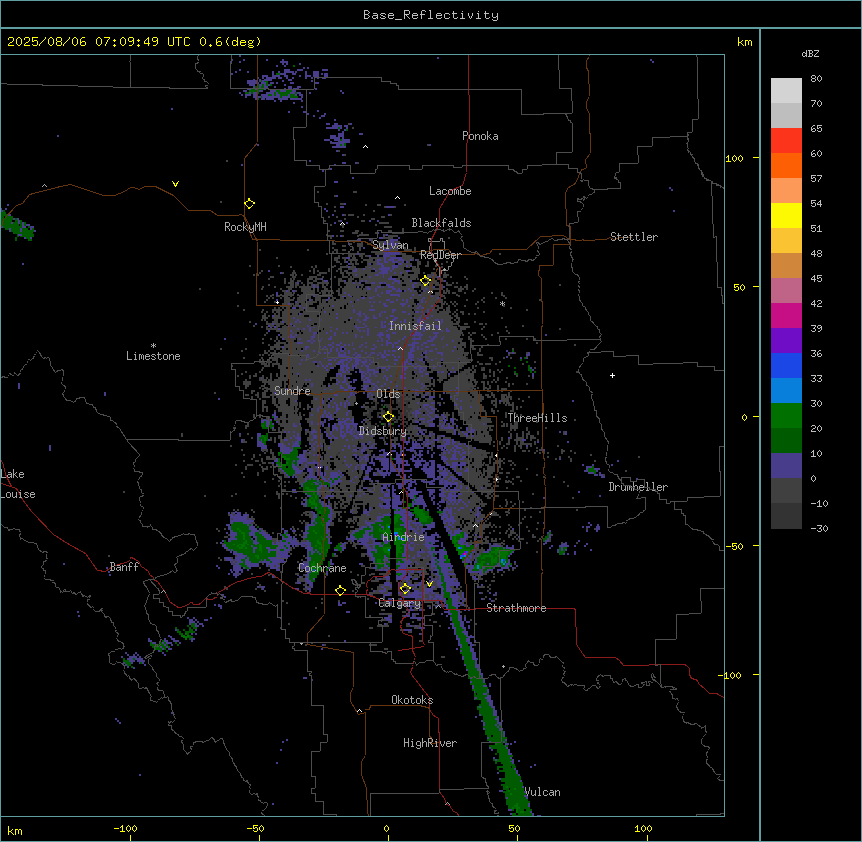Click the Strathmore label

[516, 608]
